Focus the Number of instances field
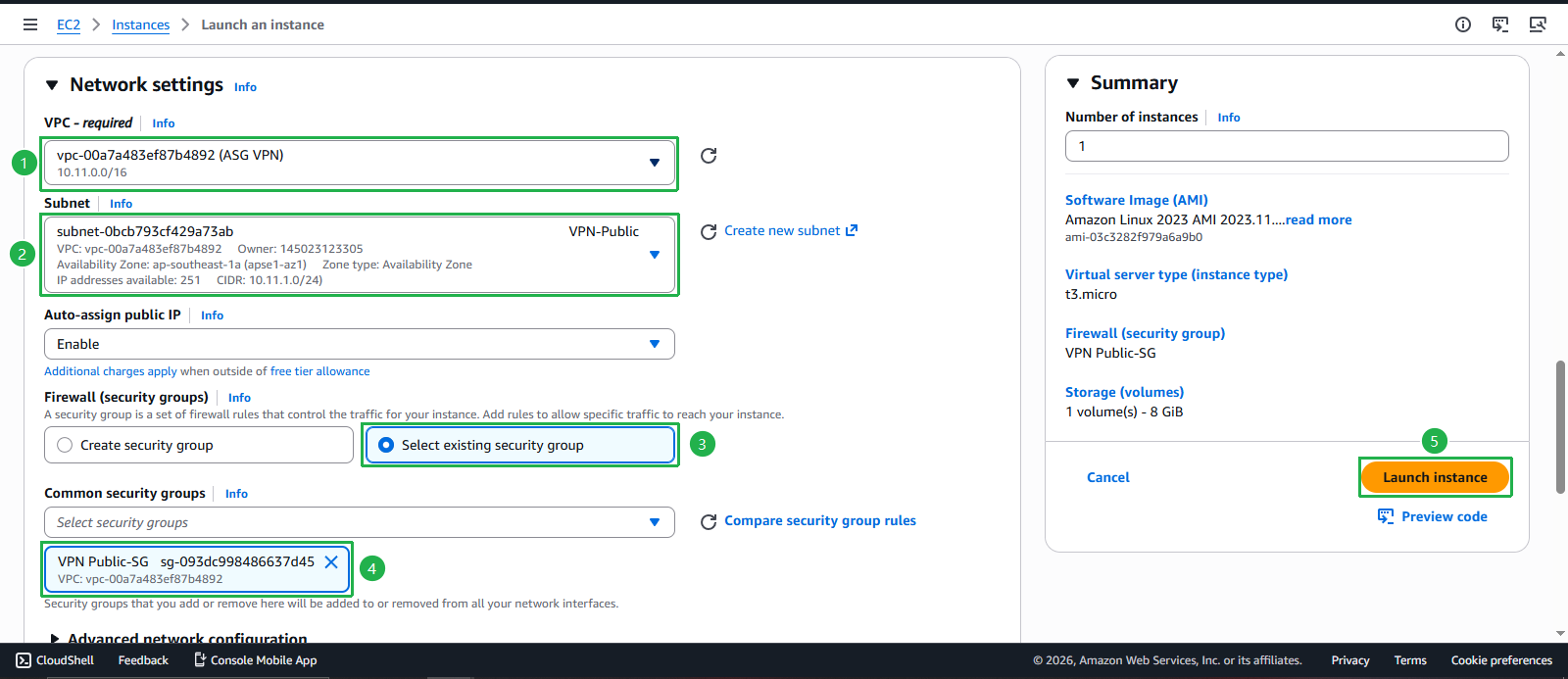This screenshot has width=1568, height=679. 1287,146
